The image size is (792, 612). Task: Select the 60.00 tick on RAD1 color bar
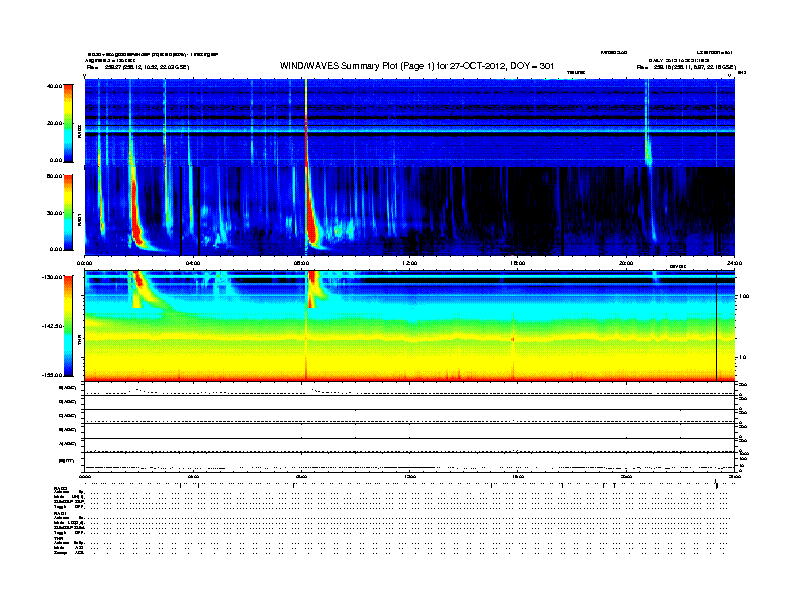pos(54,176)
